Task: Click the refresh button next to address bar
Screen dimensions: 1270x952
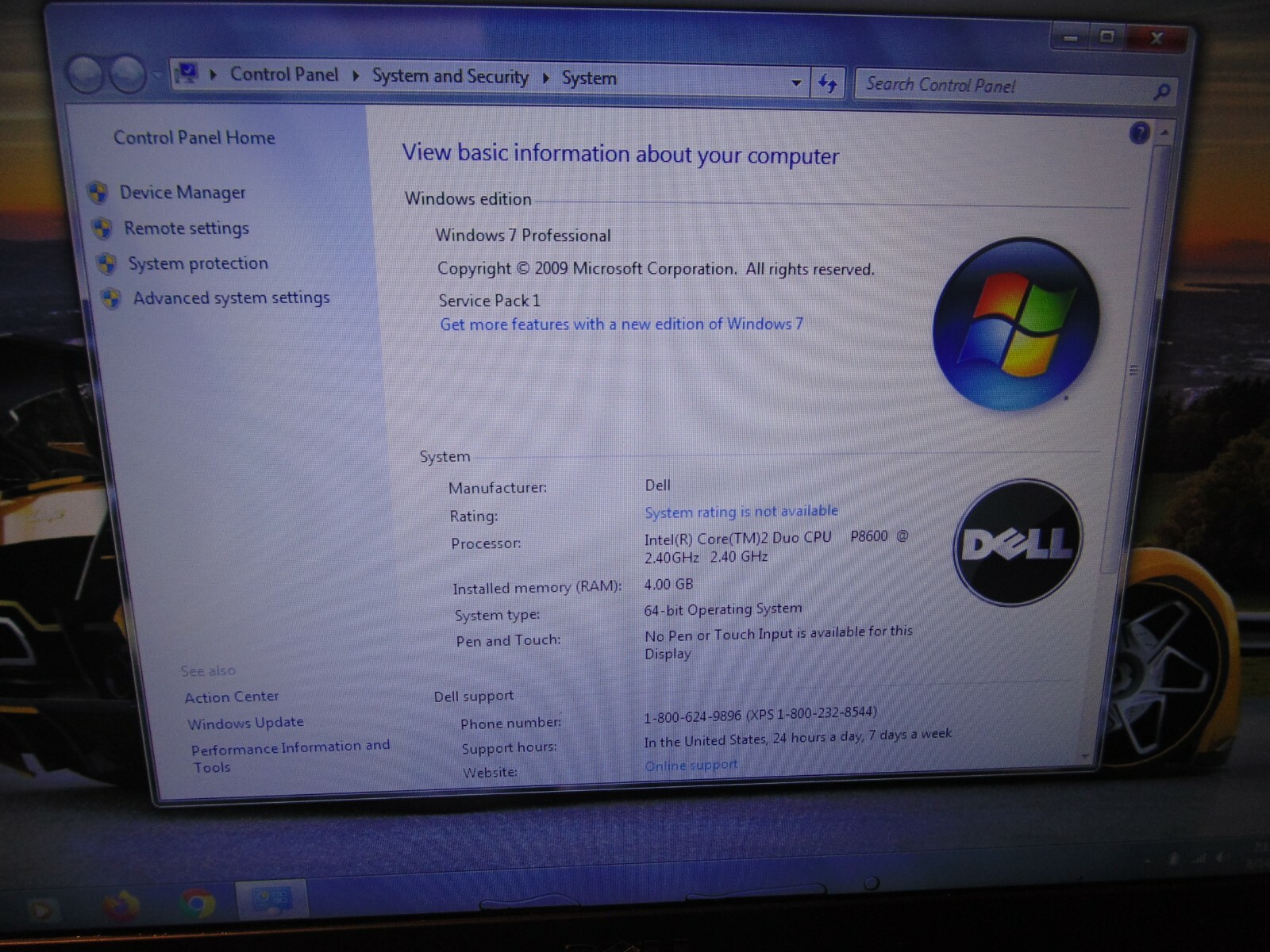Action: point(827,84)
